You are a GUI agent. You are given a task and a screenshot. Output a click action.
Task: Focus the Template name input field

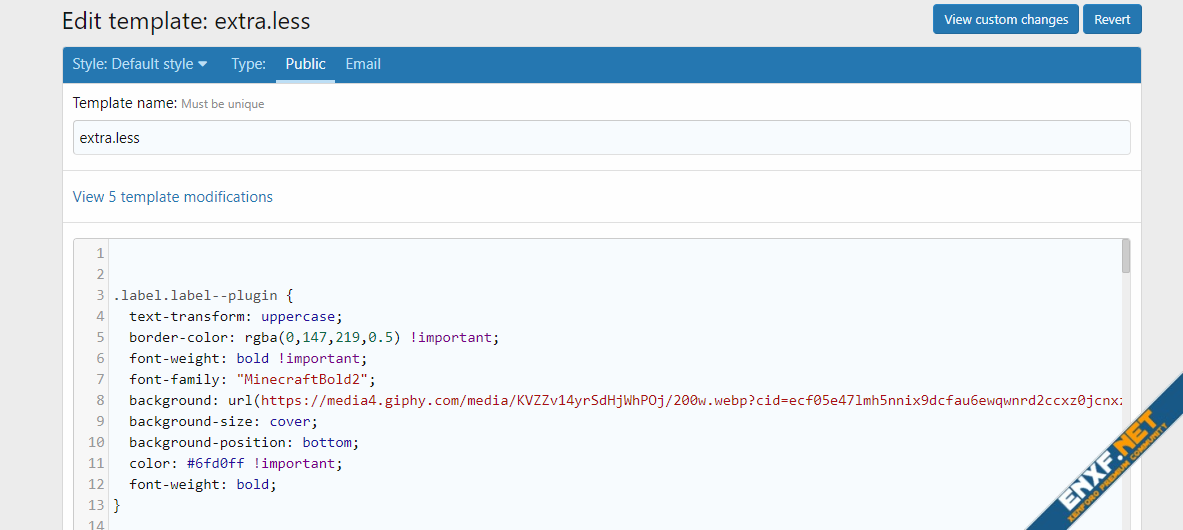pos(601,138)
